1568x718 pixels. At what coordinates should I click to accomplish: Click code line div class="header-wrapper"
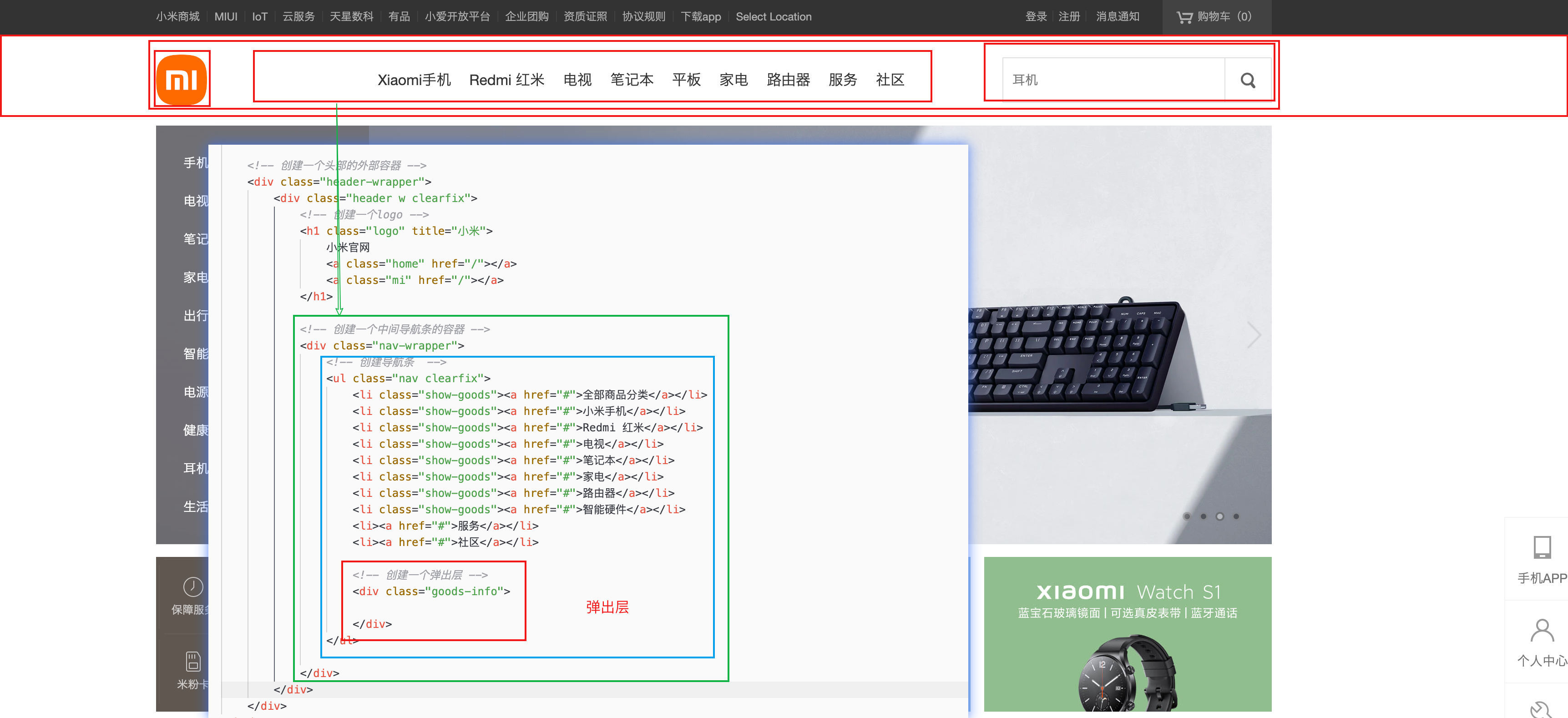coord(339,182)
